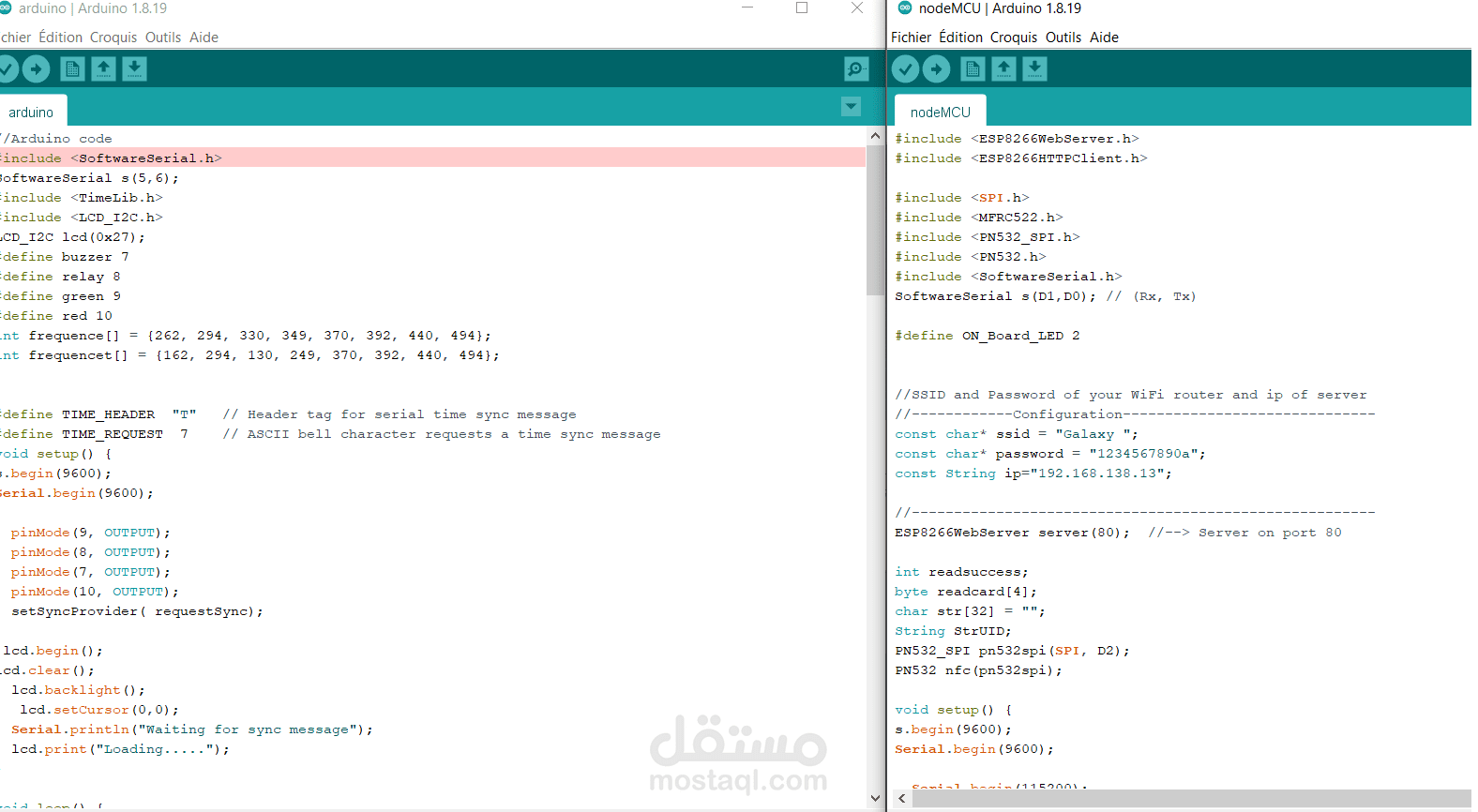
Task: Click PN532_SPI.h include line
Action: pyautogui.click(x=988, y=237)
